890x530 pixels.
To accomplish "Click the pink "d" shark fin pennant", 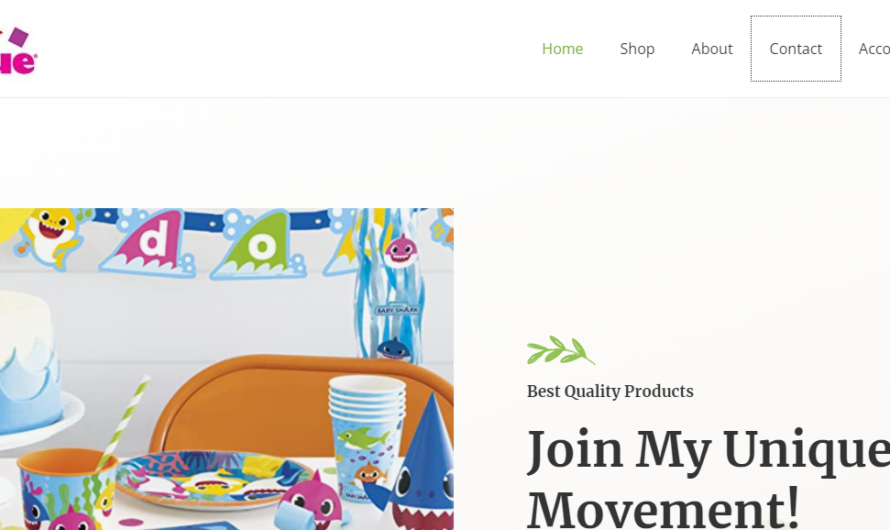I will 150,245.
